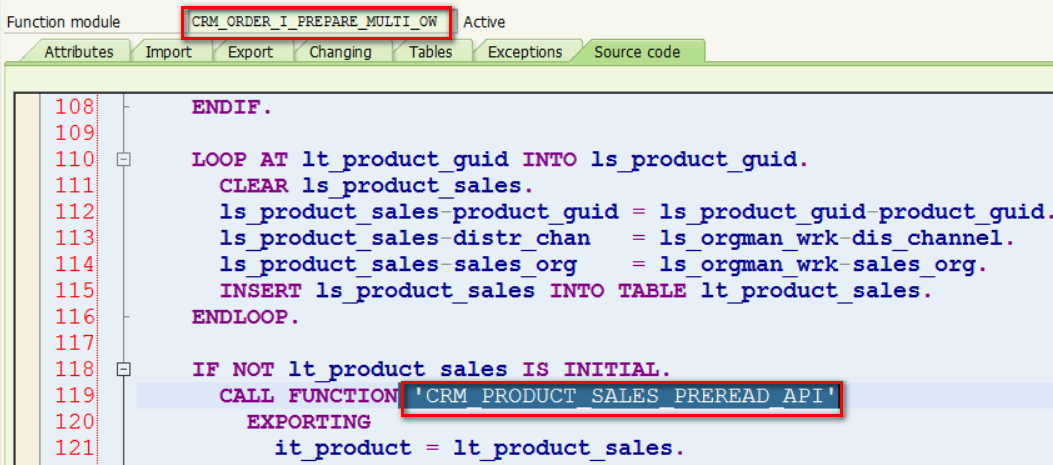Click line number 119 in the gutter
The width and height of the screenshot is (1053, 465).
point(75,396)
